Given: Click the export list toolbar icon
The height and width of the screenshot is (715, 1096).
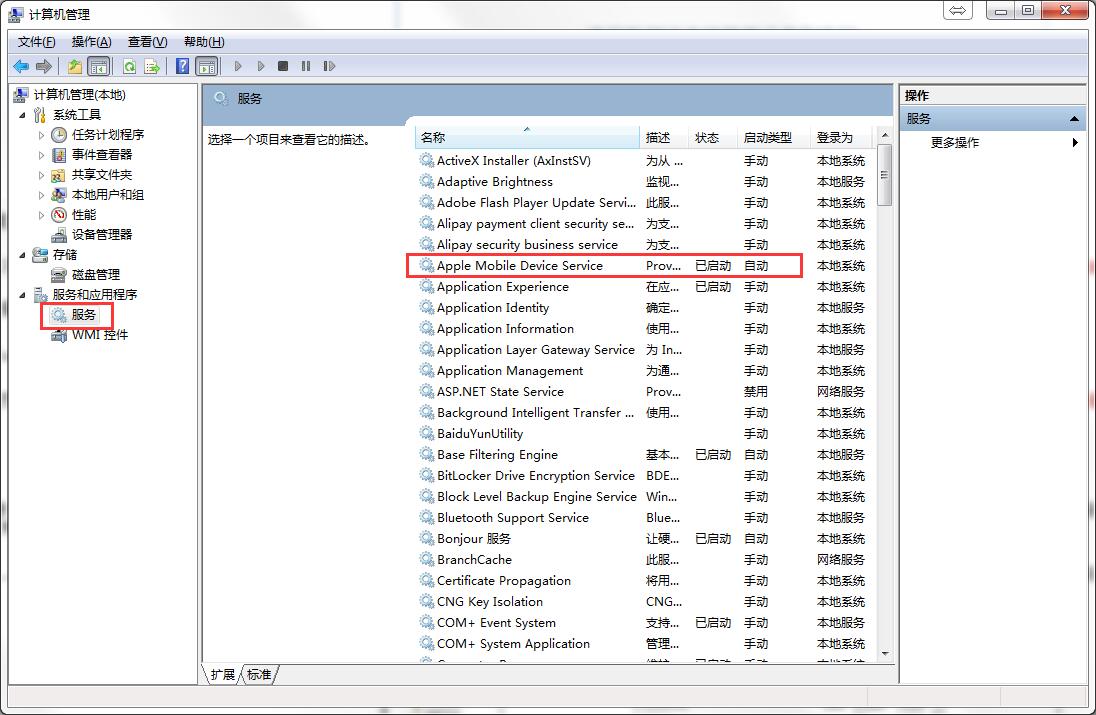Looking at the screenshot, I should [x=151, y=66].
